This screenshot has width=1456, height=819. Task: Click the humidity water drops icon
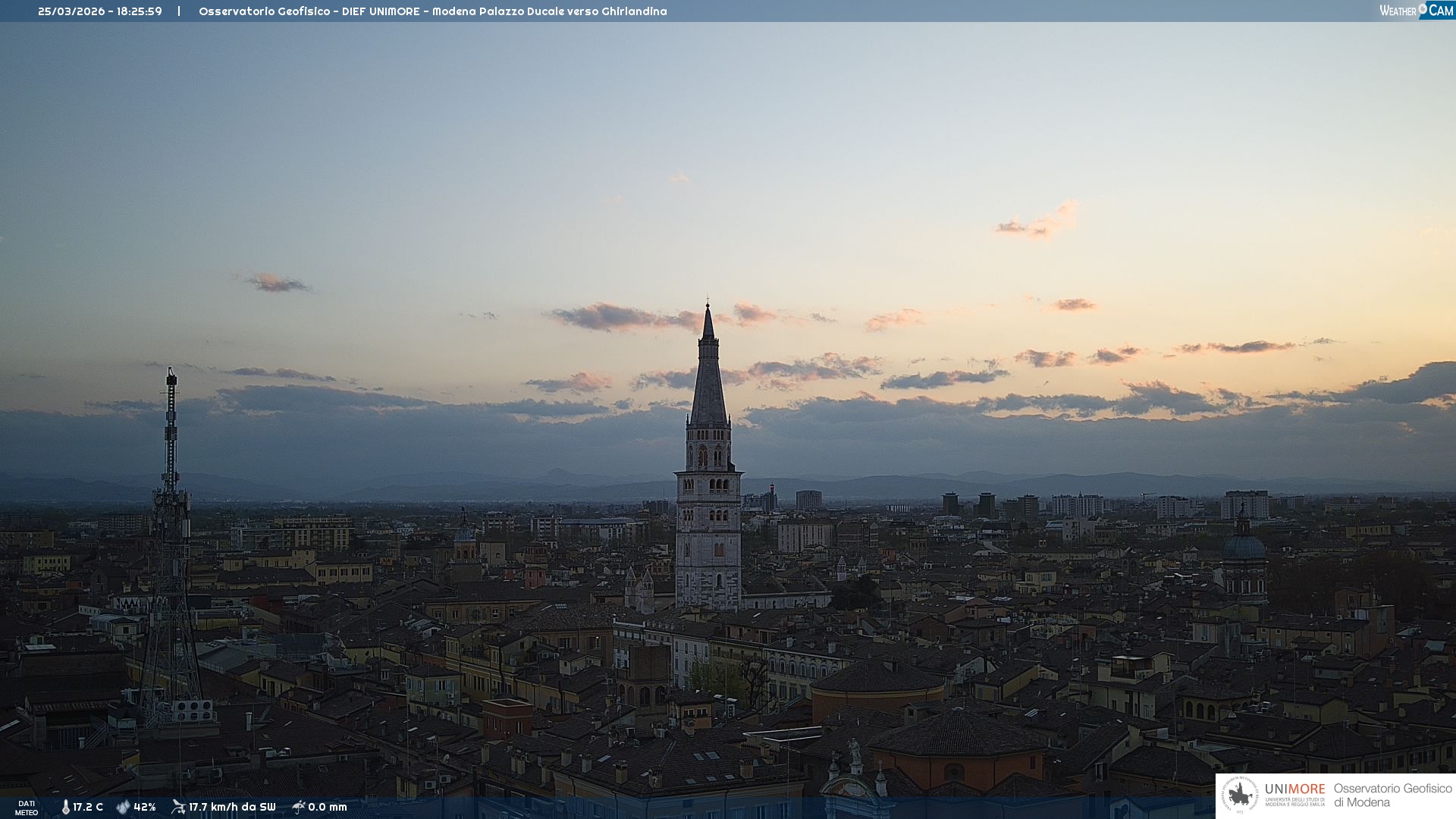123,808
